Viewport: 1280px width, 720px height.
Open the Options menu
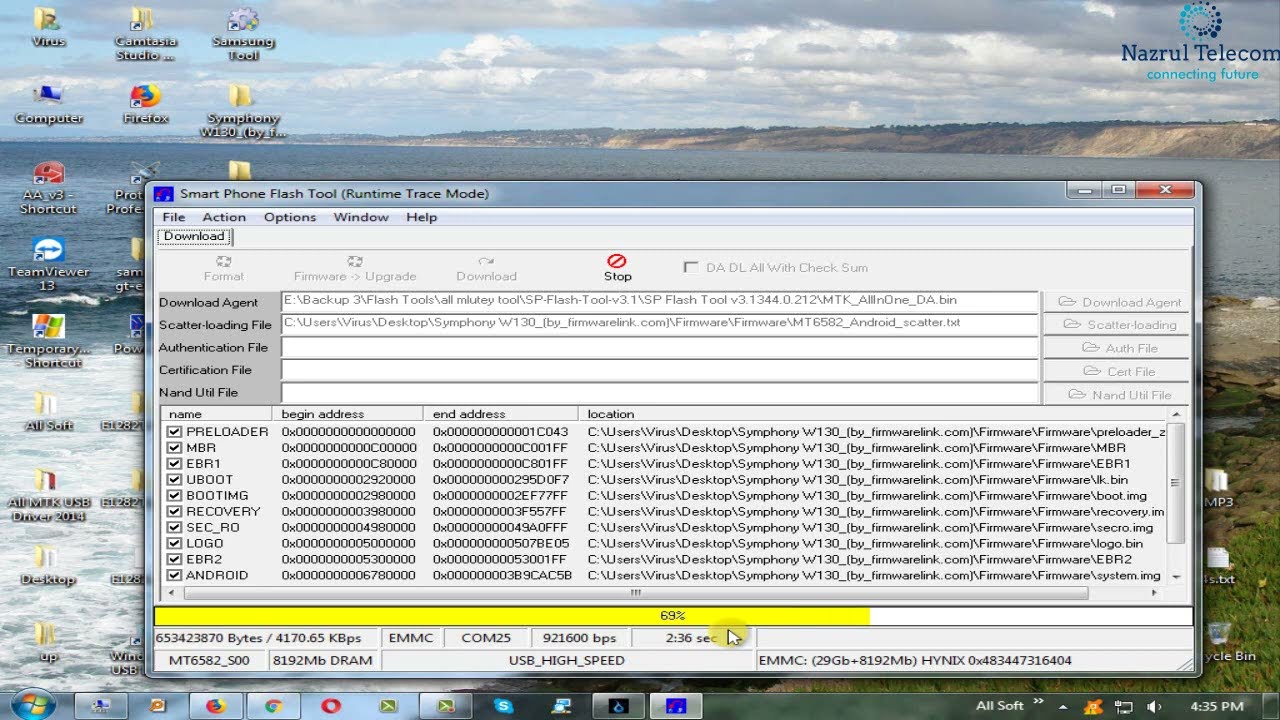(290, 217)
